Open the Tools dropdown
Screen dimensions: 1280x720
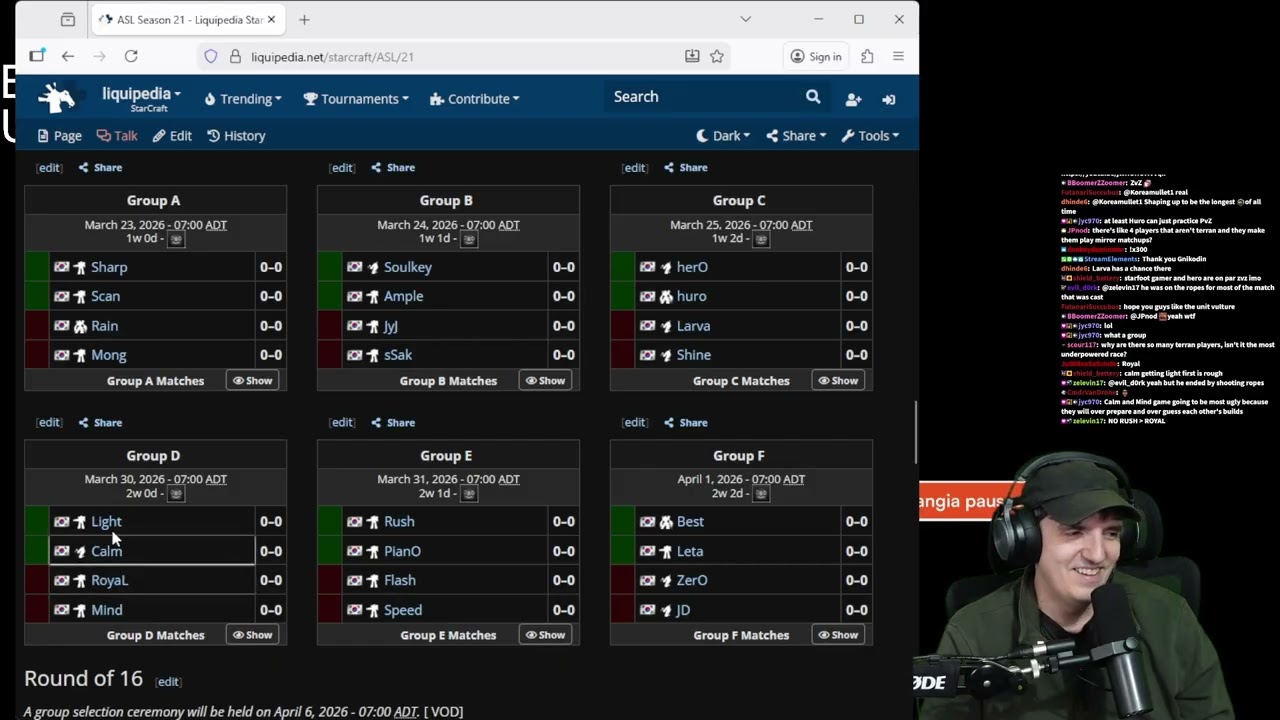(x=870, y=136)
